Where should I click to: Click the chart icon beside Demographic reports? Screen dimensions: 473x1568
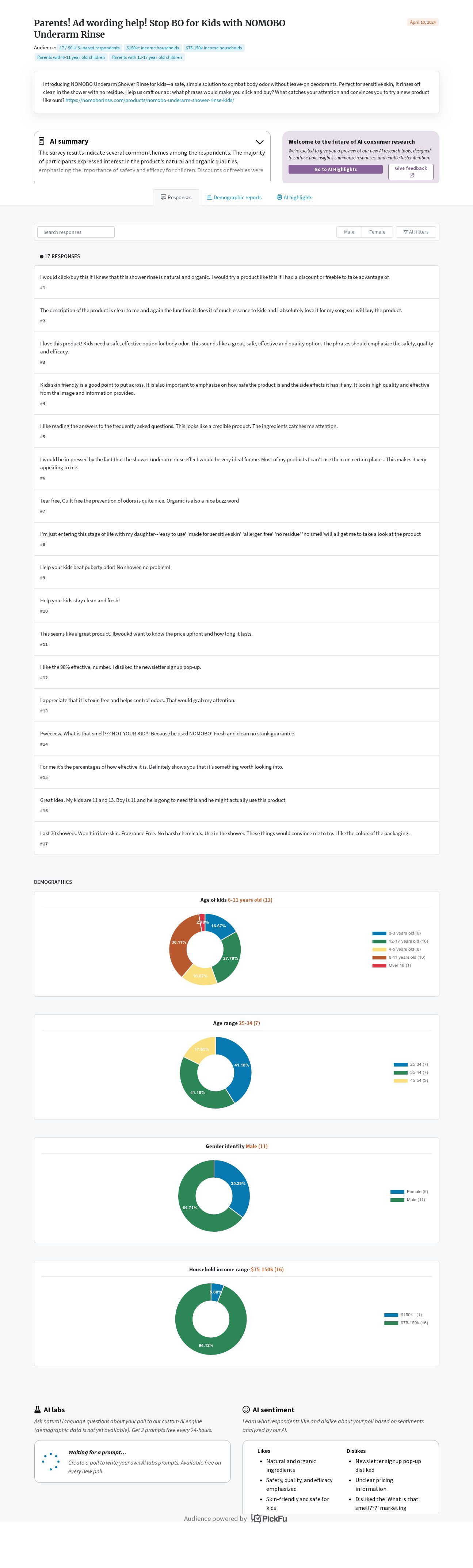[209, 197]
